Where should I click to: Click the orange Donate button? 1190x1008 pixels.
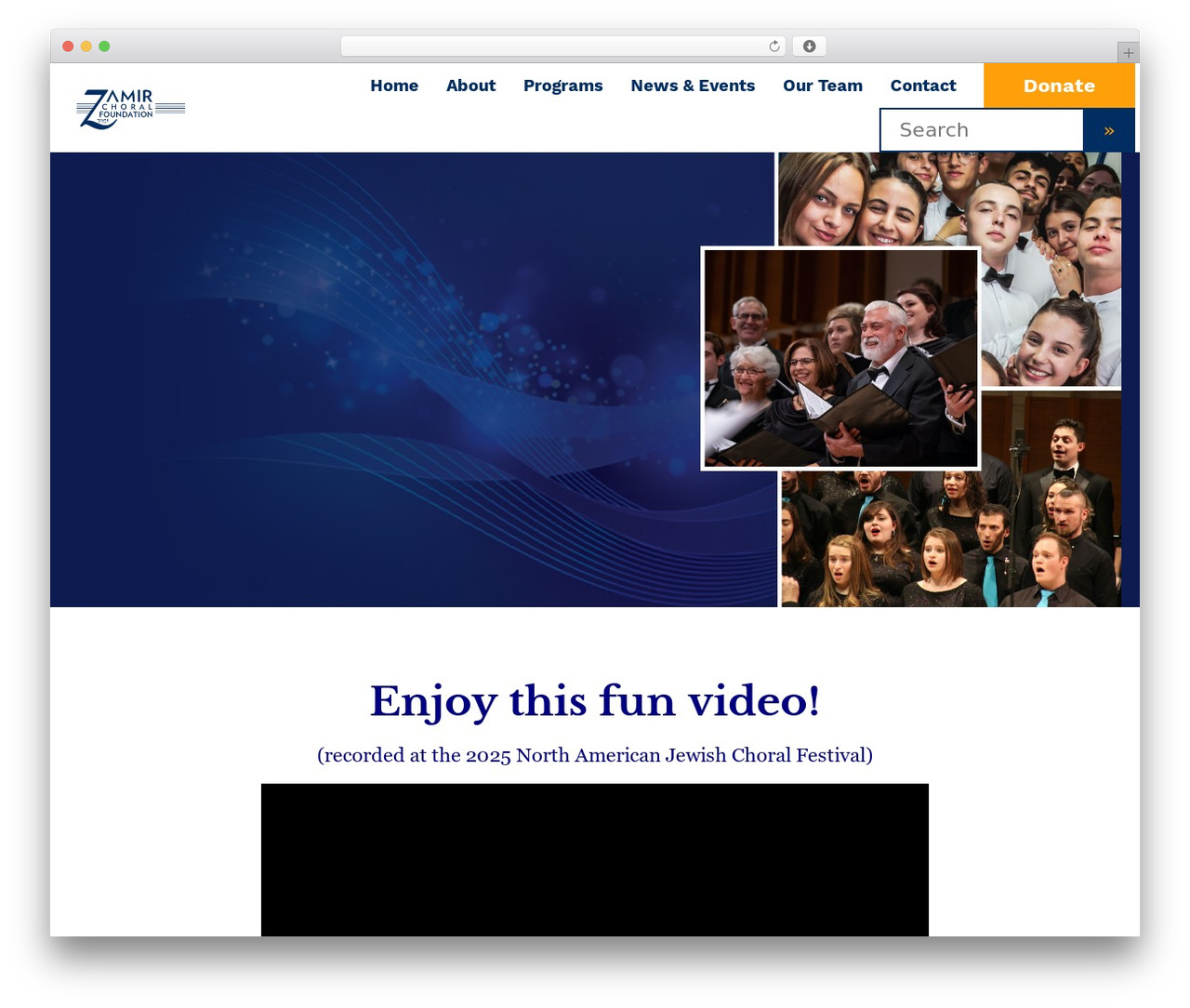(1059, 86)
